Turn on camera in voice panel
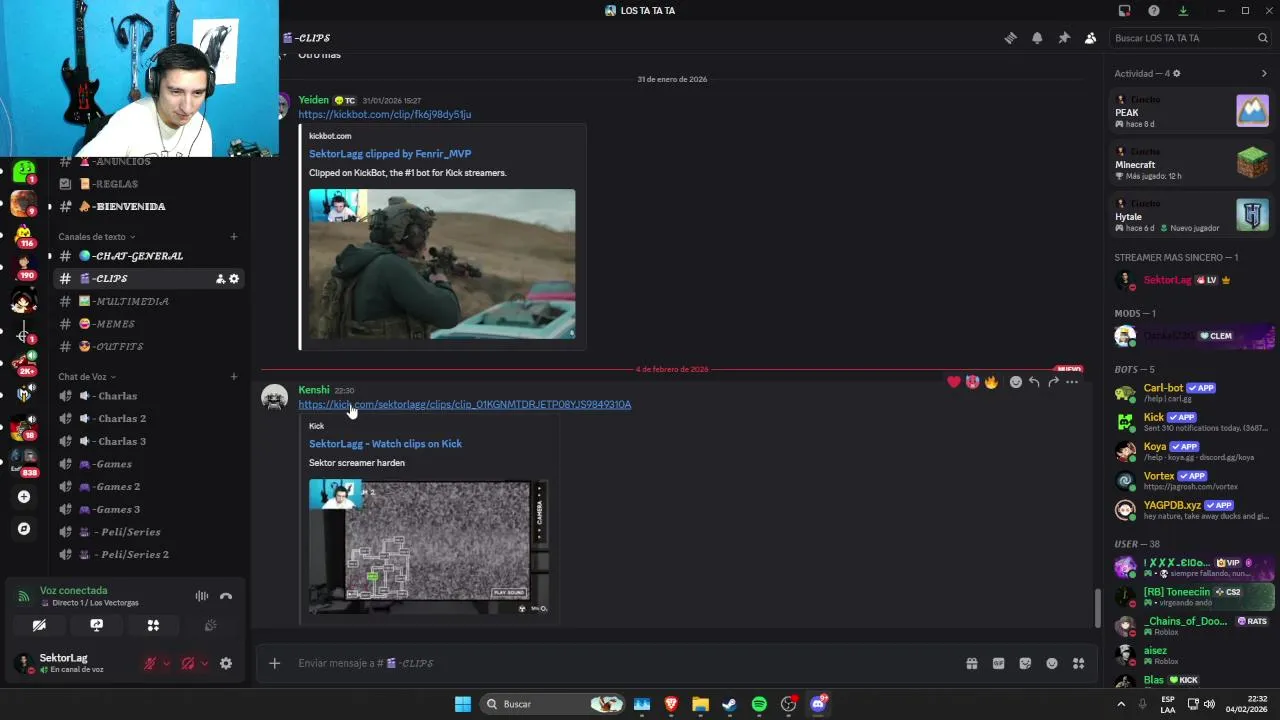 pos(39,625)
